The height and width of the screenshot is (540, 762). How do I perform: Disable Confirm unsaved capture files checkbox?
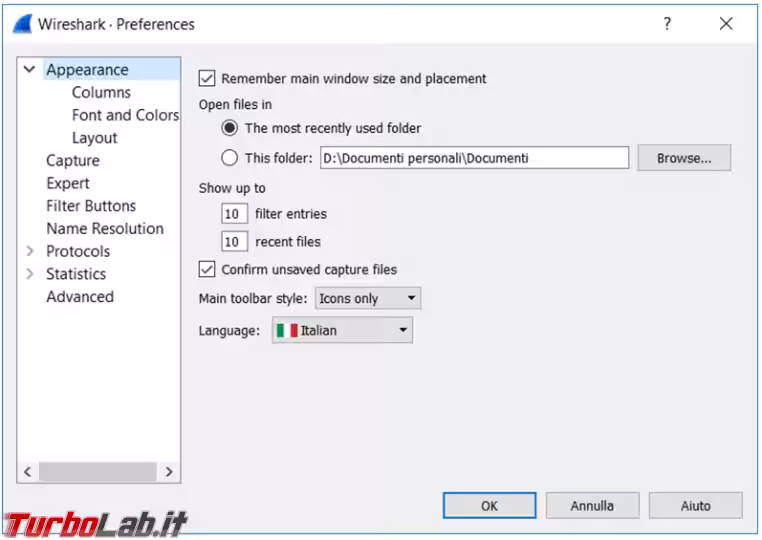point(208,269)
